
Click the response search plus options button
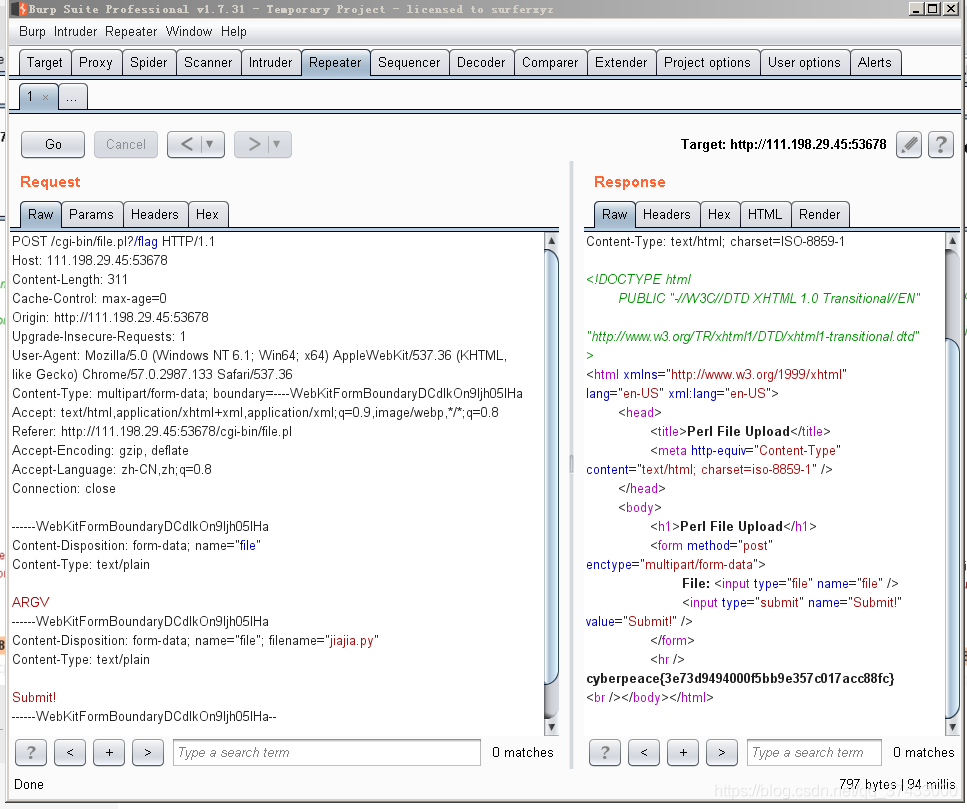point(683,752)
